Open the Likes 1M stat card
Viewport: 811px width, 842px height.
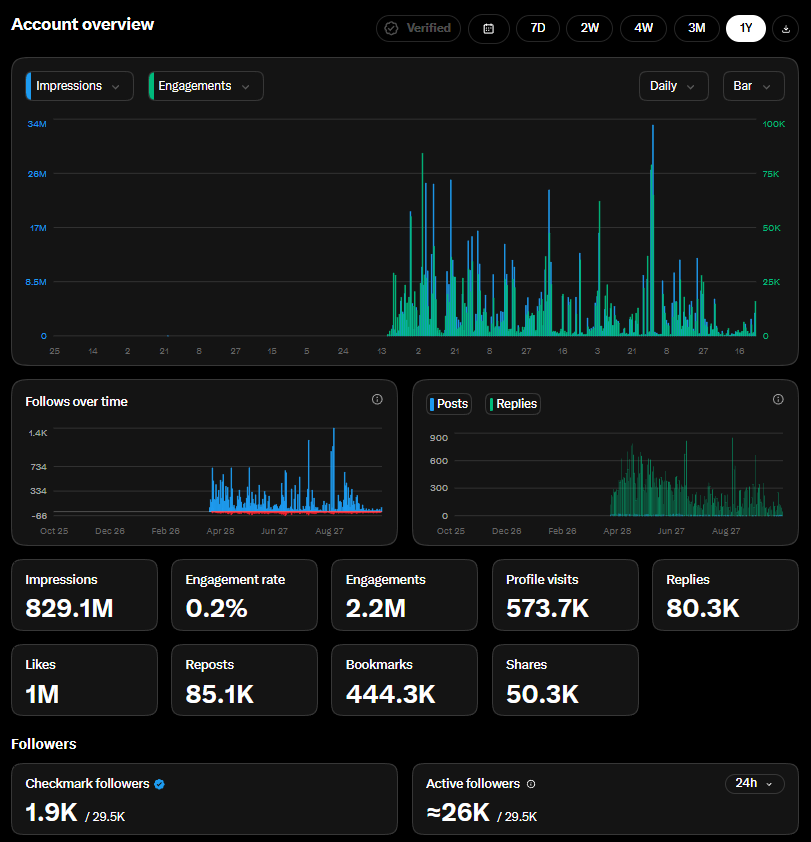84,680
